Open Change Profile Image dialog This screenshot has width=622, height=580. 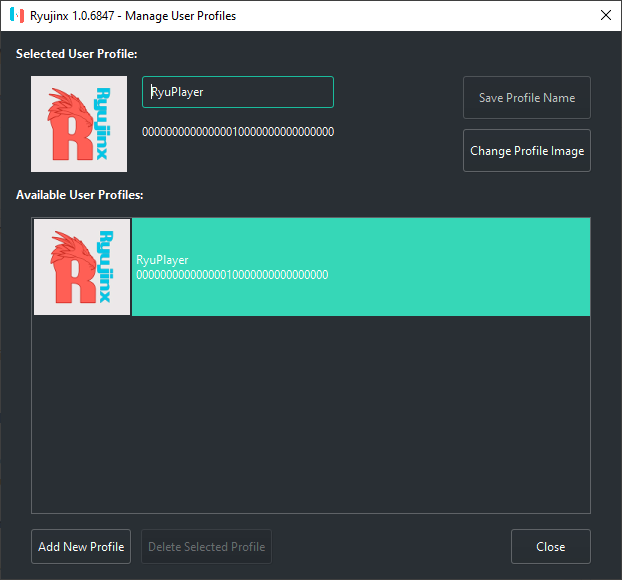(x=526, y=151)
